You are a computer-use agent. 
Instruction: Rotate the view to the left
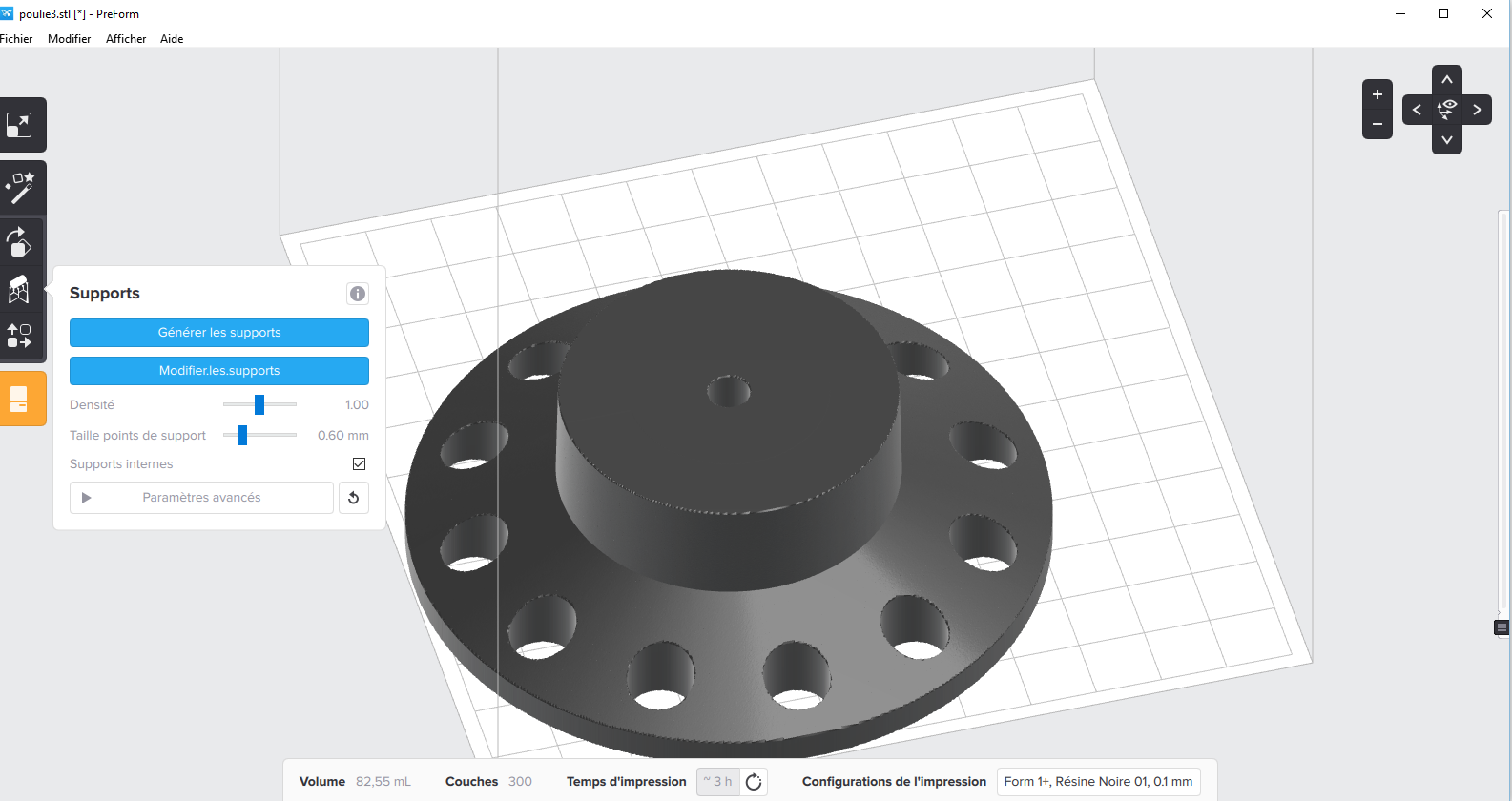1418,110
